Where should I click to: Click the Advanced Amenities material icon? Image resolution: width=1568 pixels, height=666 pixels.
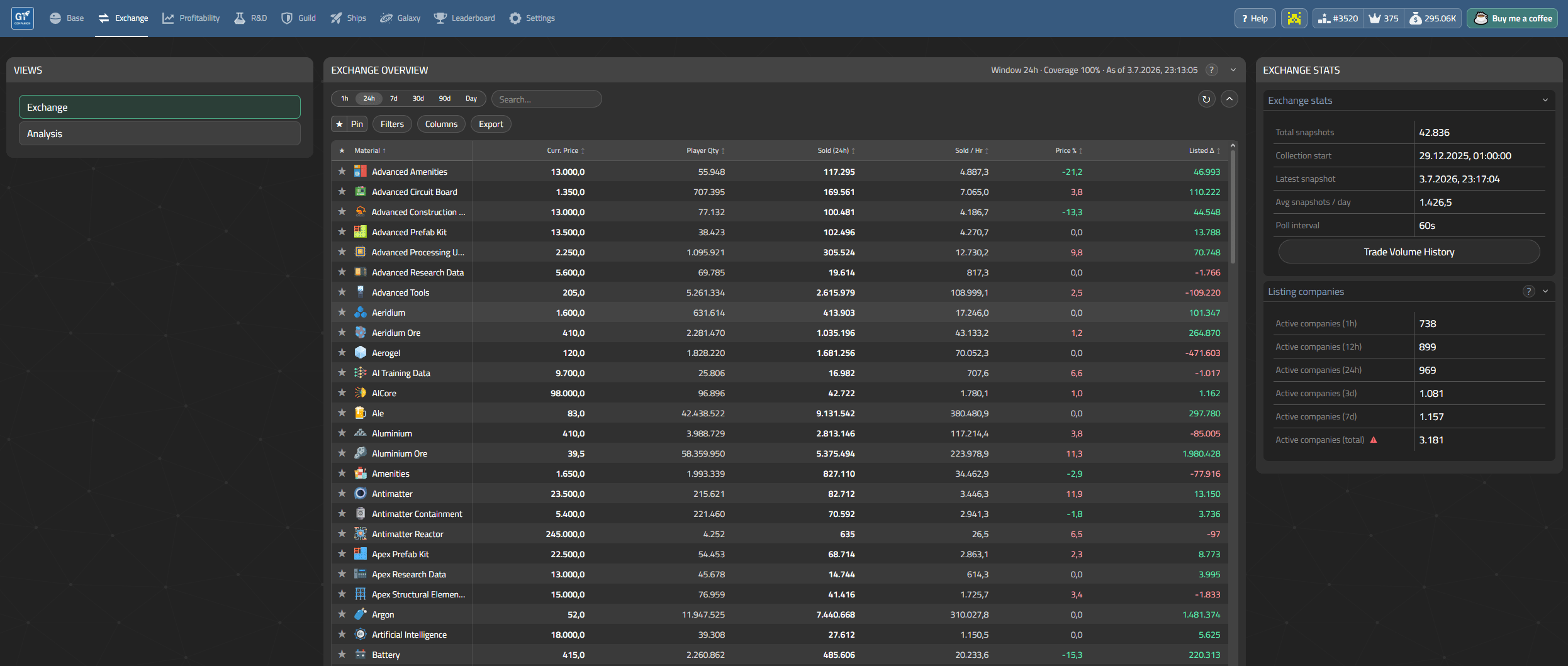tap(361, 172)
